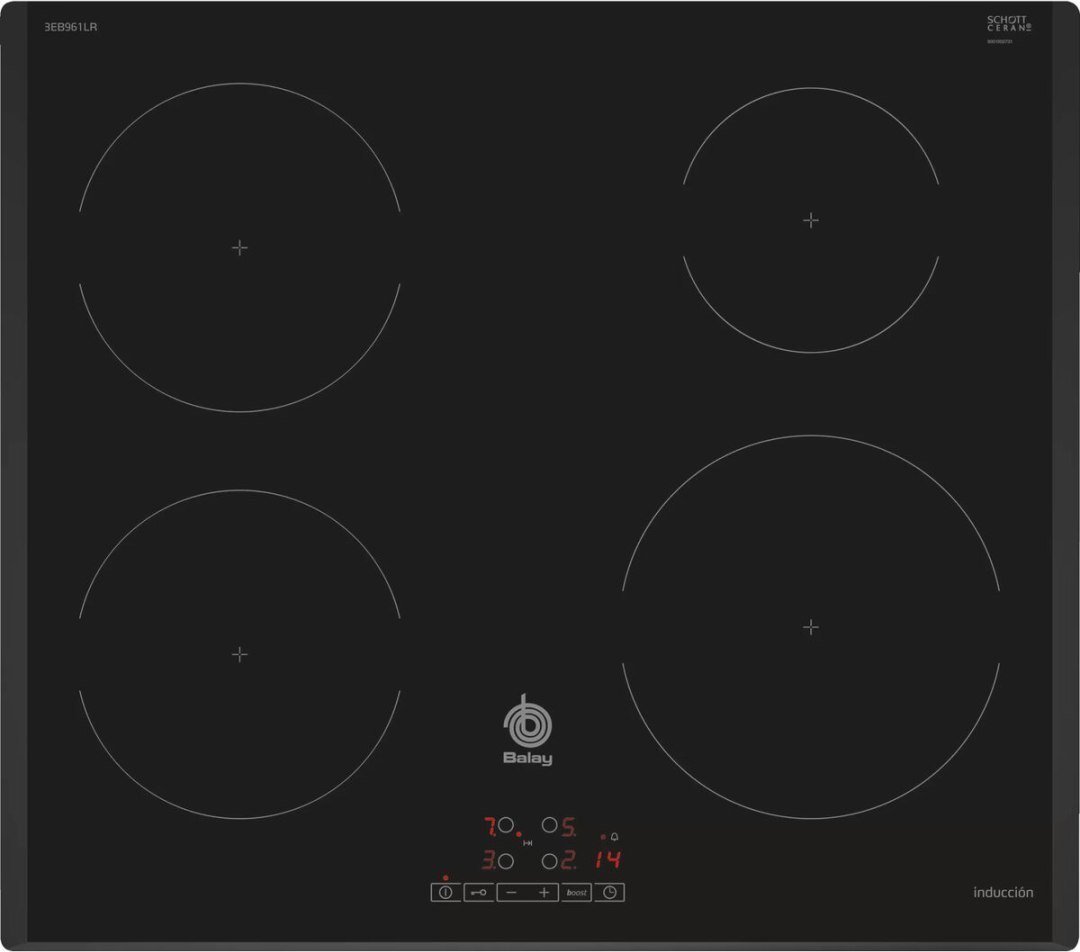Click the 3EB961LR model number label
1080x952 pixels.
pos(71,27)
